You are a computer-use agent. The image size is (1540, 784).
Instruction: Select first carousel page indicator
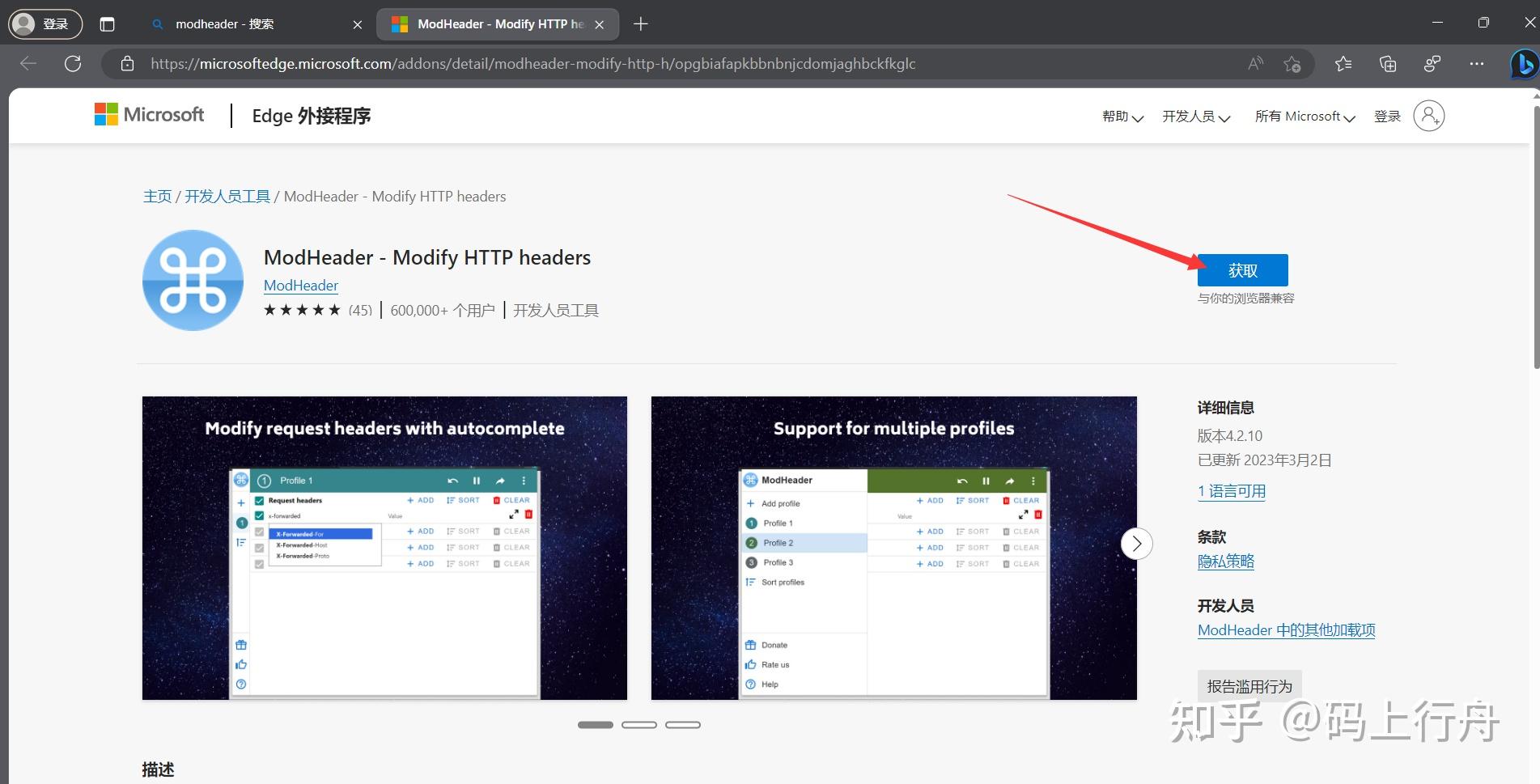pyautogui.click(x=596, y=725)
